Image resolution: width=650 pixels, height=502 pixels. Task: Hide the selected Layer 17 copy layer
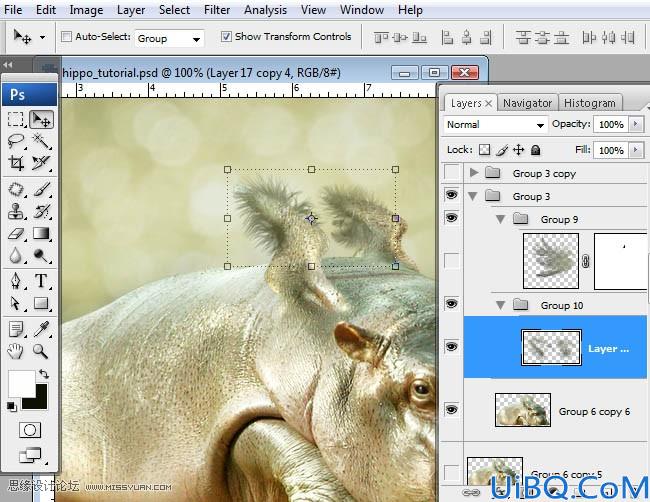[x=452, y=347]
